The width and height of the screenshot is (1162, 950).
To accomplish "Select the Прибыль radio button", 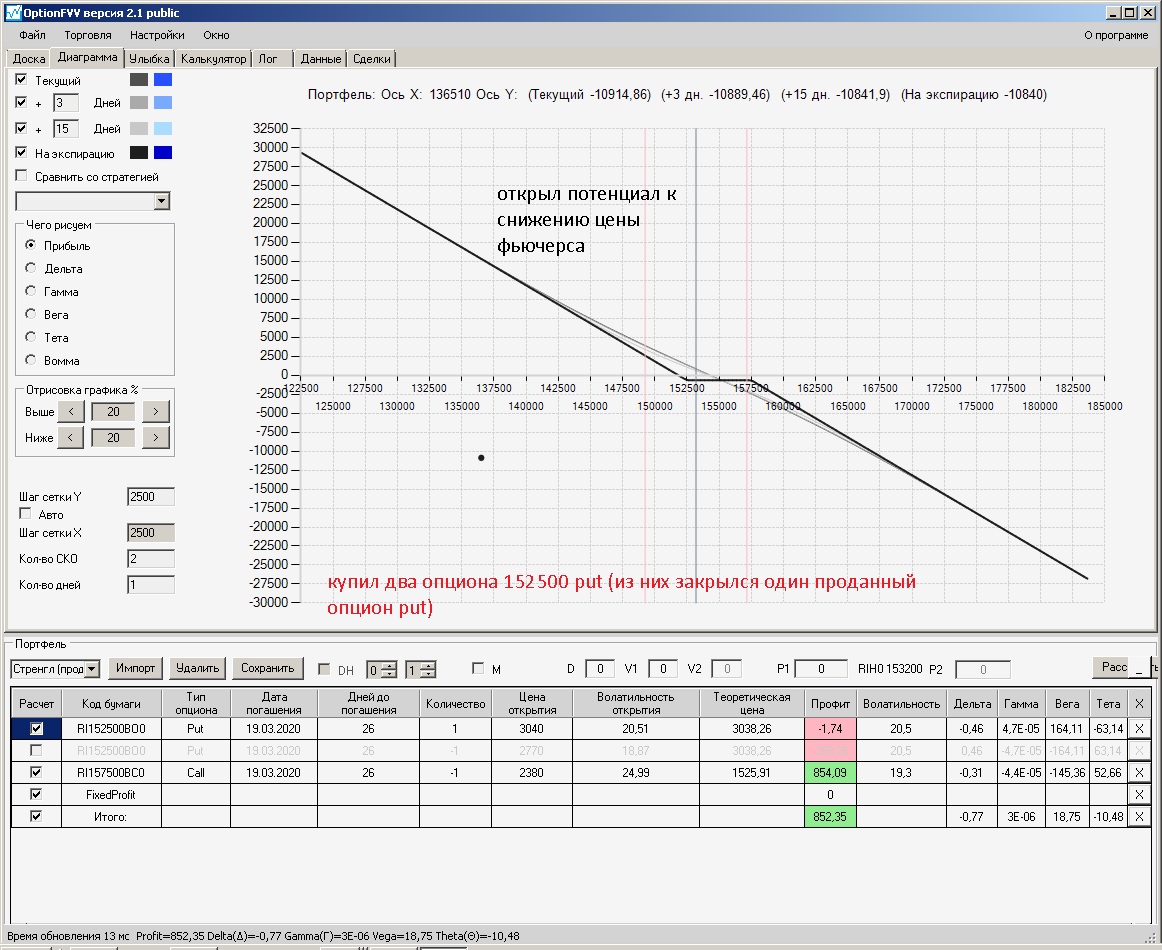I will [30, 245].
